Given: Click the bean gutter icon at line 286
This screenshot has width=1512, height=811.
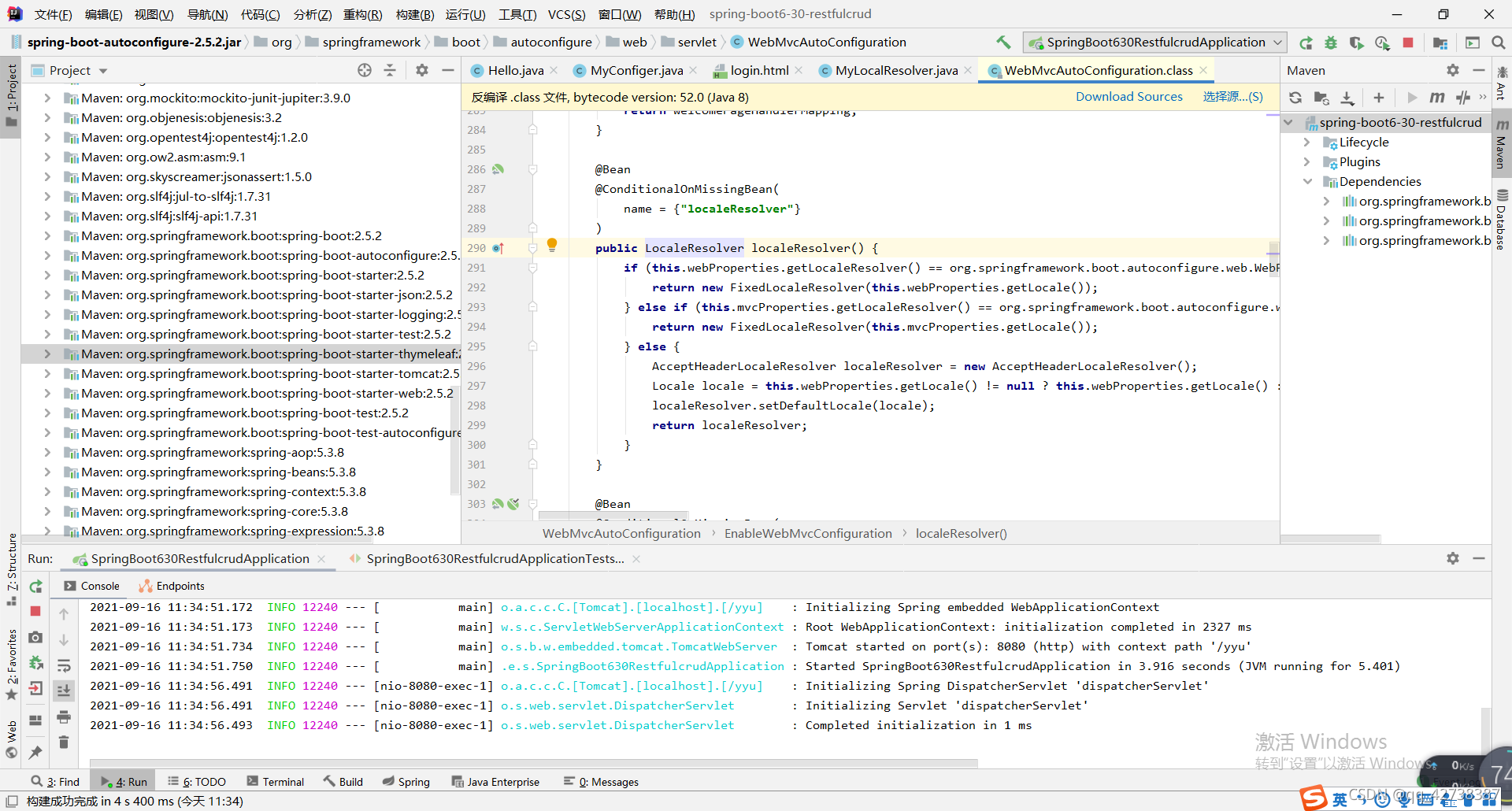Looking at the screenshot, I should coord(498,169).
